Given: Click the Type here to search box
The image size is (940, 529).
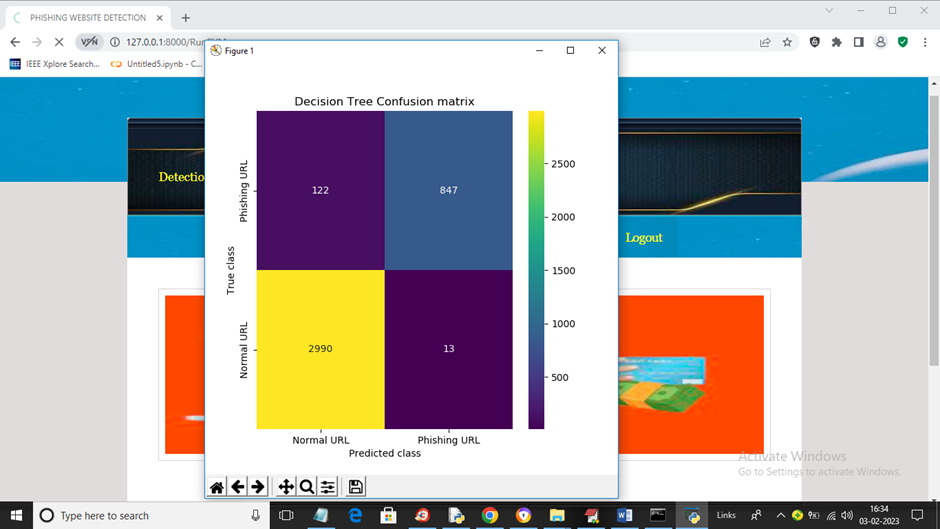Looking at the screenshot, I should (x=150, y=515).
